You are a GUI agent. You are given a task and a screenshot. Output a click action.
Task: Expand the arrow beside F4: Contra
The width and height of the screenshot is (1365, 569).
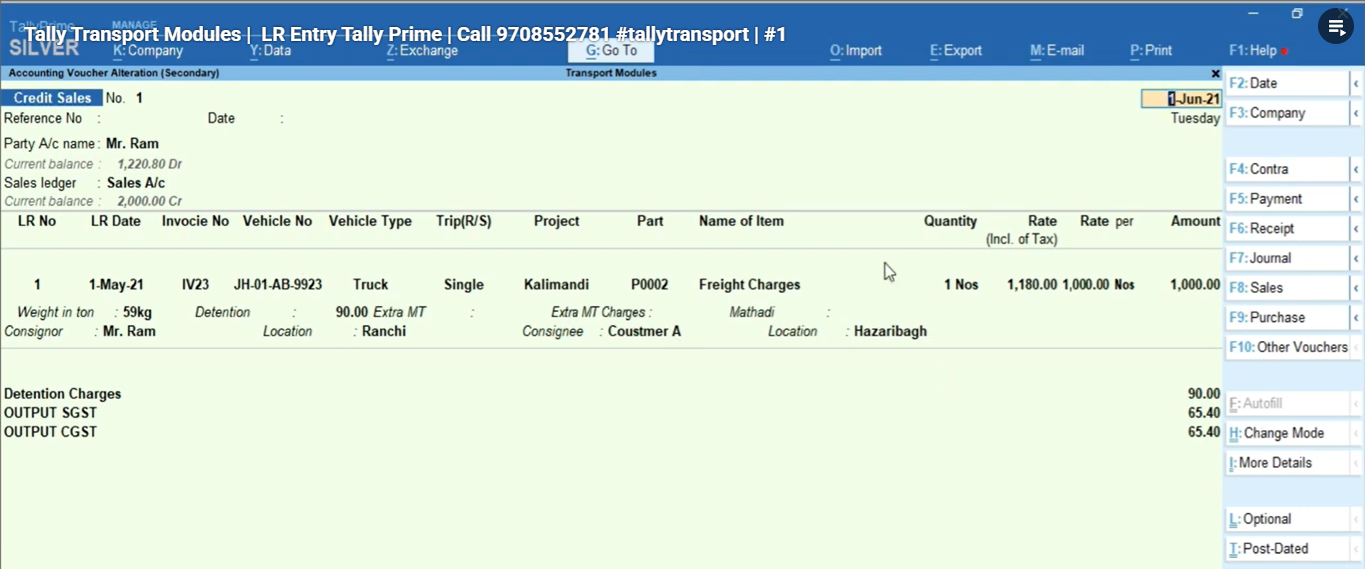pyautogui.click(x=1356, y=169)
